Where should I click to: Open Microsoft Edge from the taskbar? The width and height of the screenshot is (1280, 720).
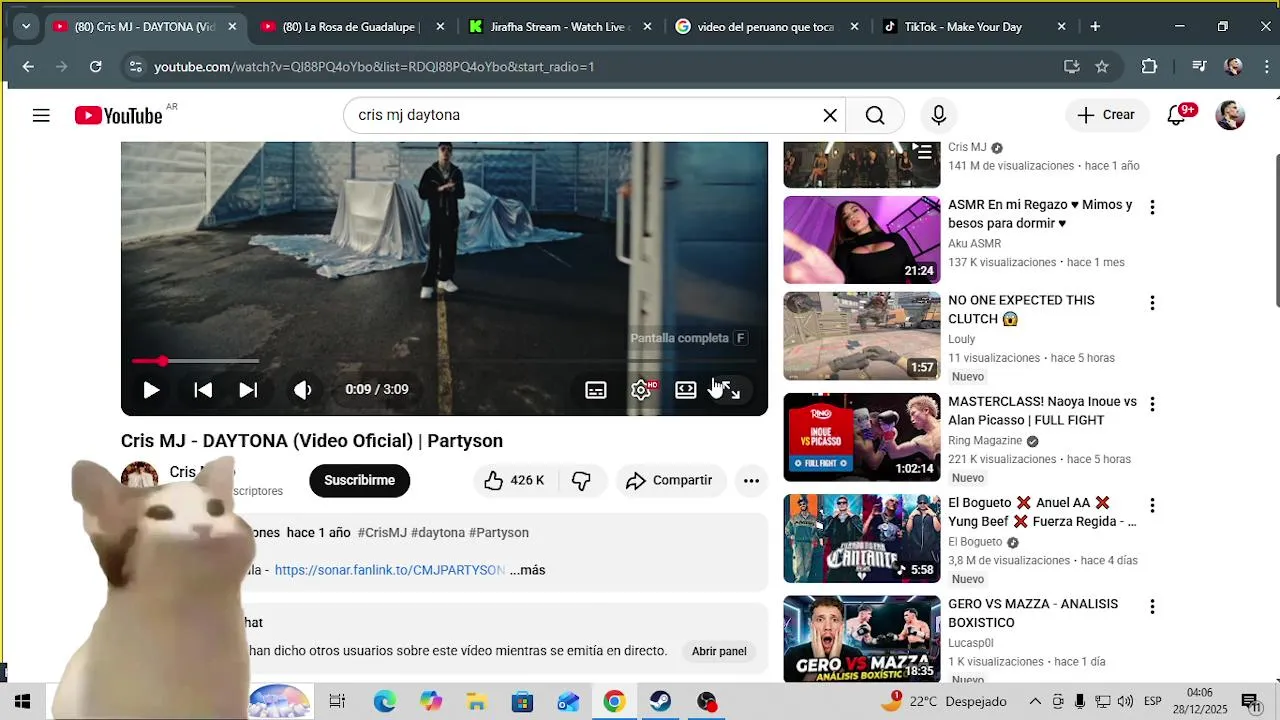[384, 702]
